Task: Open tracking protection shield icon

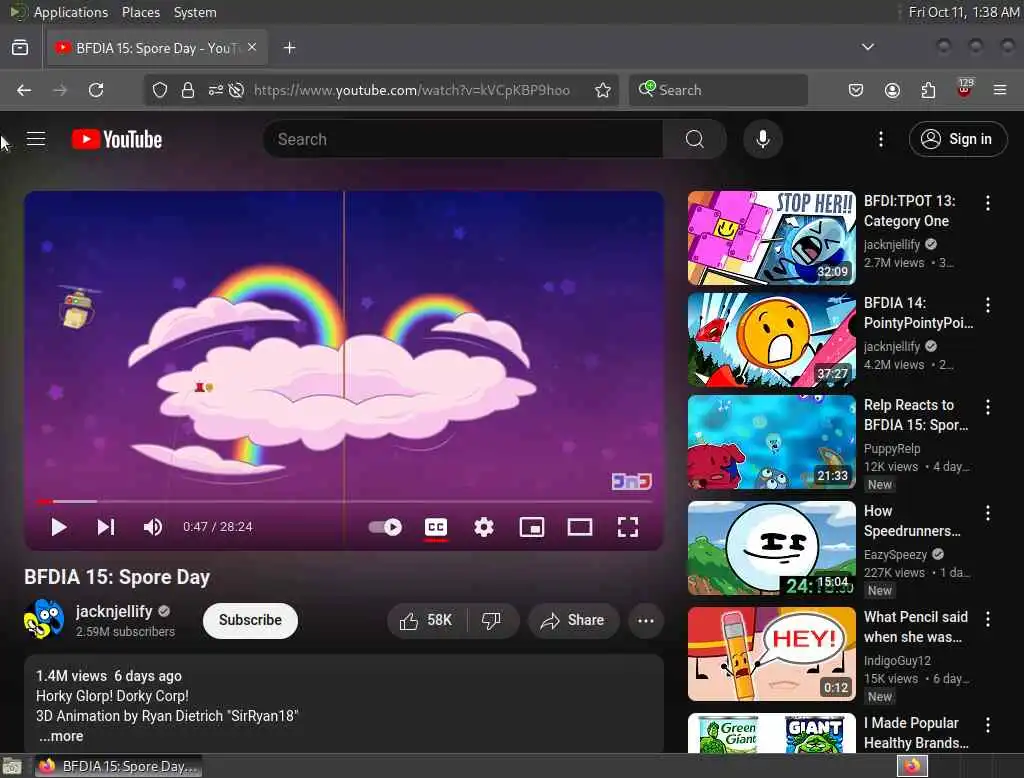Action: tap(160, 90)
